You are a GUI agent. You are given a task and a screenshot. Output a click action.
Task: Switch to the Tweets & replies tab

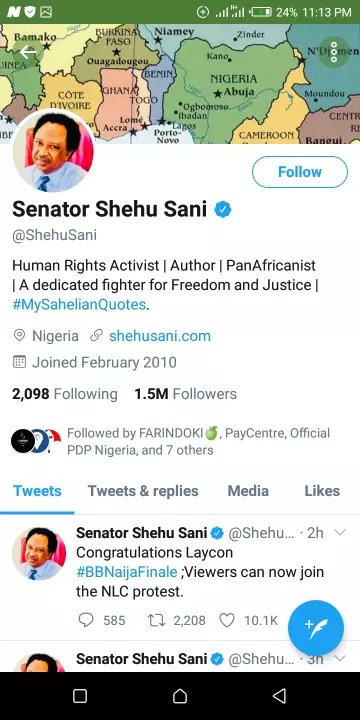143,491
